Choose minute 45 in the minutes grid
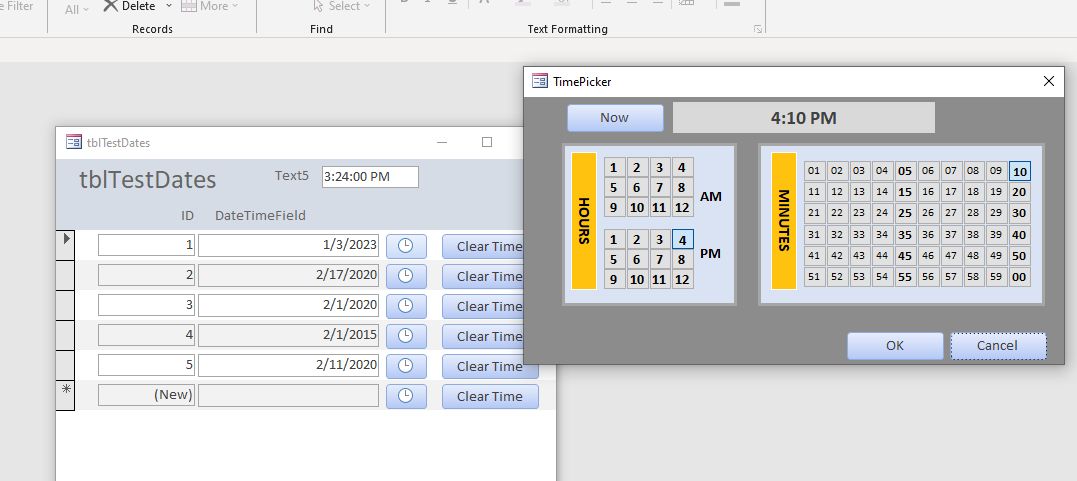This screenshot has height=481, width=1077. point(905,256)
